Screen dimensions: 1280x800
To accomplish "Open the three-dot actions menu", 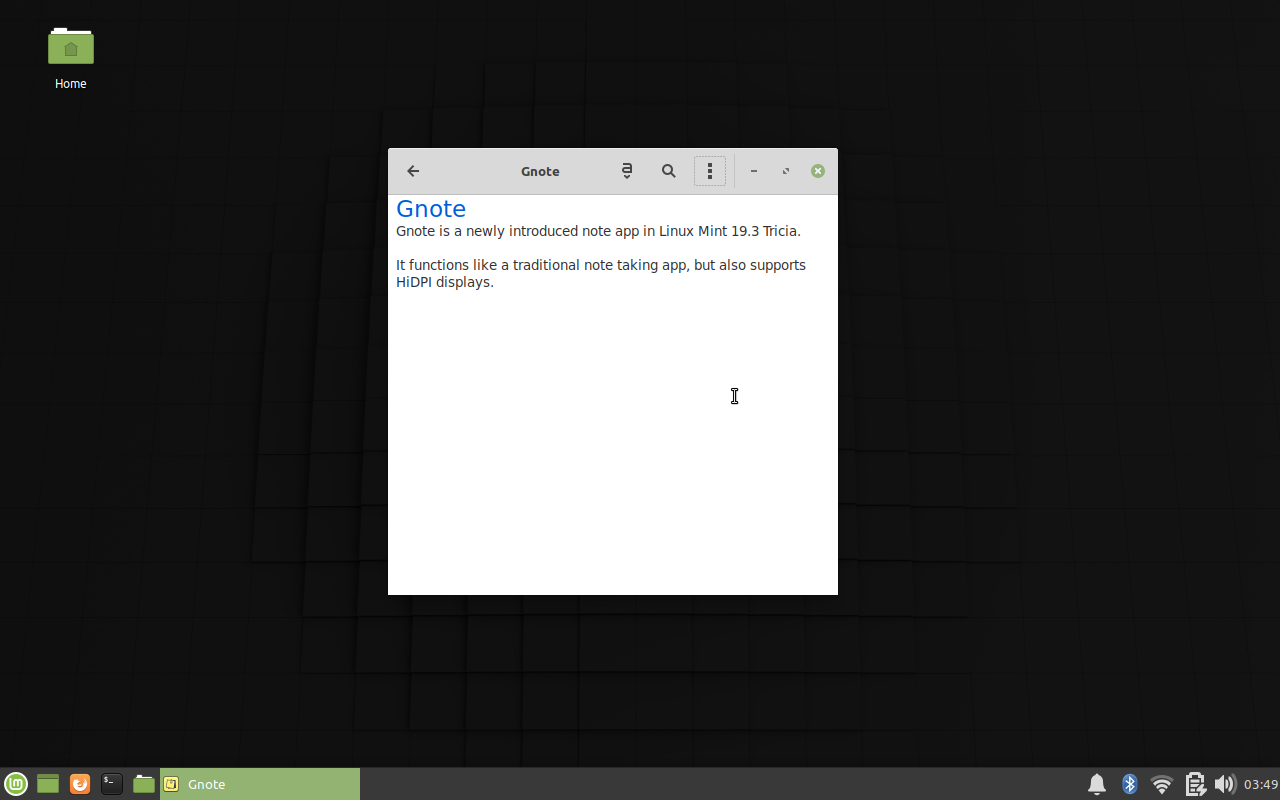I will pos(710,171).
